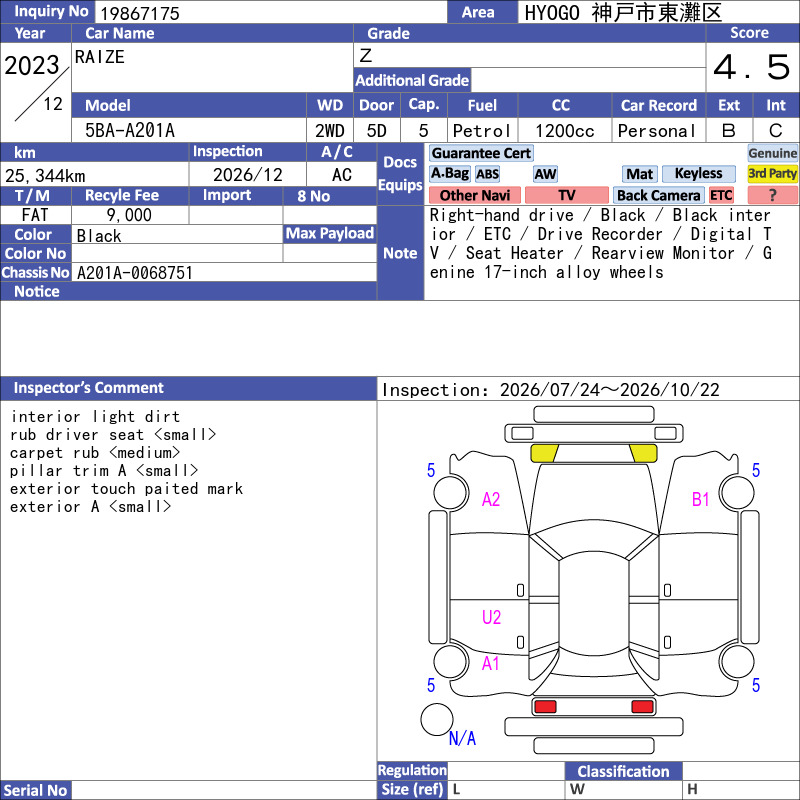Click the transmission value FAT

pyautogui.click(x=35, y=215)
